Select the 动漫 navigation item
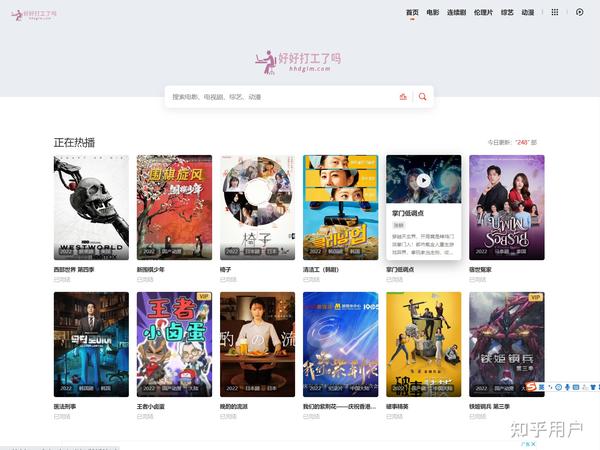Screen dimensions: 600x450 pyautogui.click(x=528, y=13)
